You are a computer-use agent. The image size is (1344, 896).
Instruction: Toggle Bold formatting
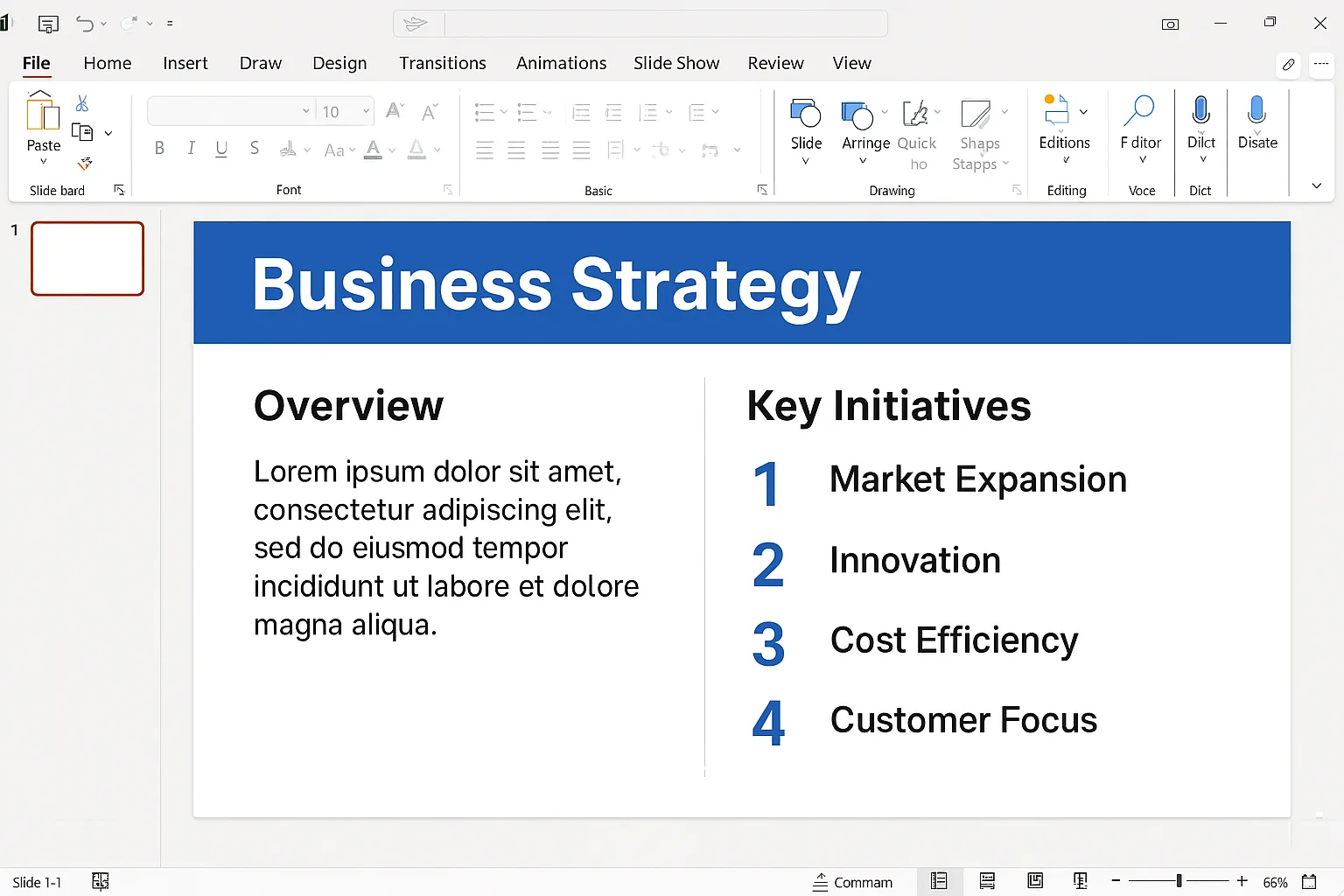[x=159, y=149]
